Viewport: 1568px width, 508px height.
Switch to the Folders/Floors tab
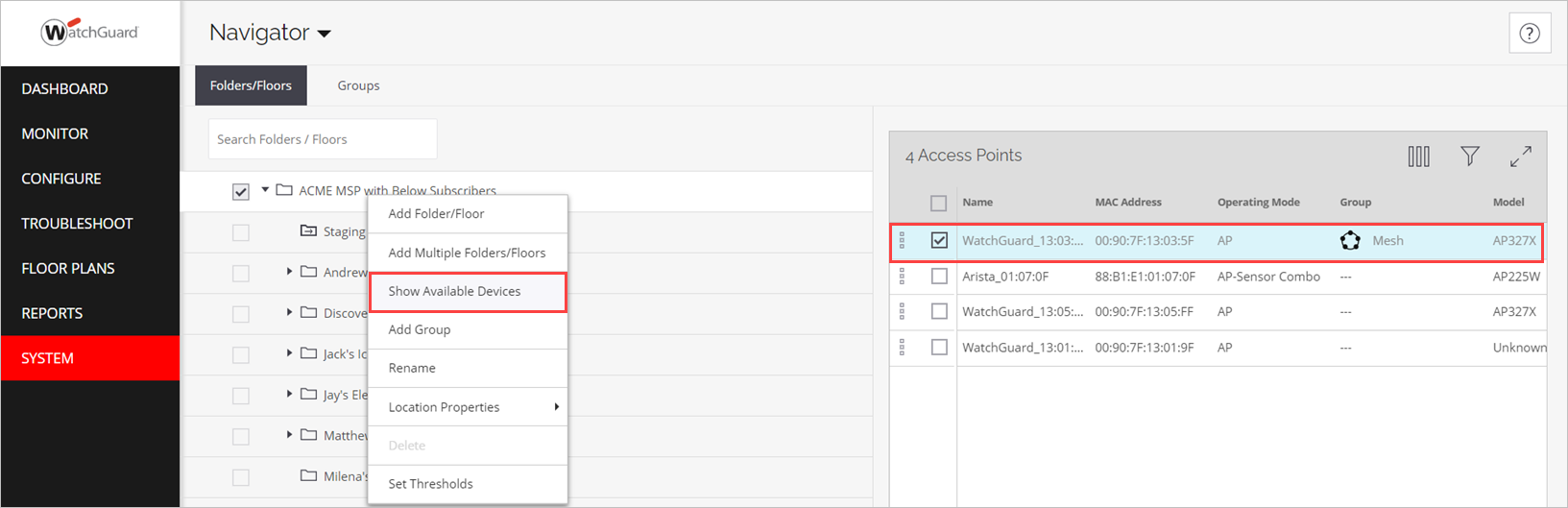pyautogui.click(x=251, y=85)
